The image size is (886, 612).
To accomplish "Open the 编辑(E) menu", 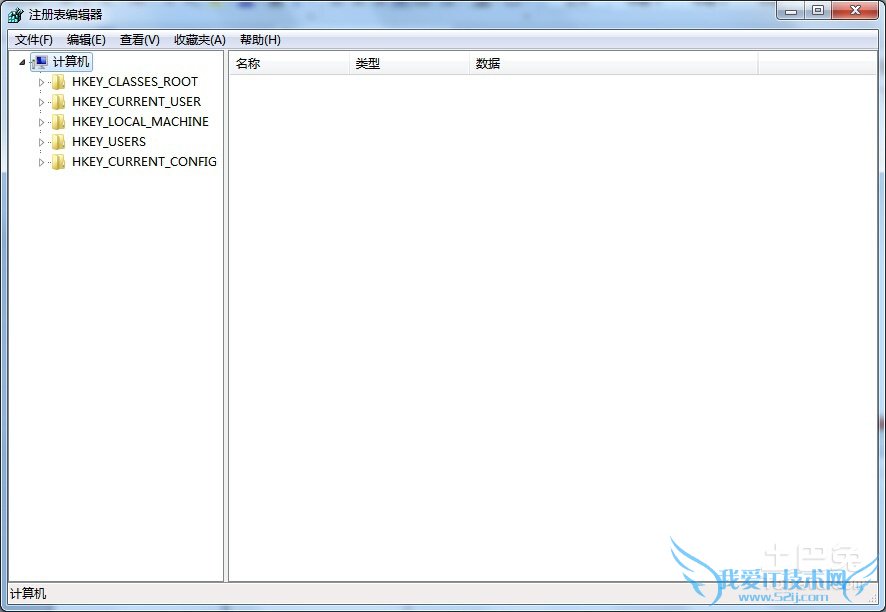I will 86,40.
